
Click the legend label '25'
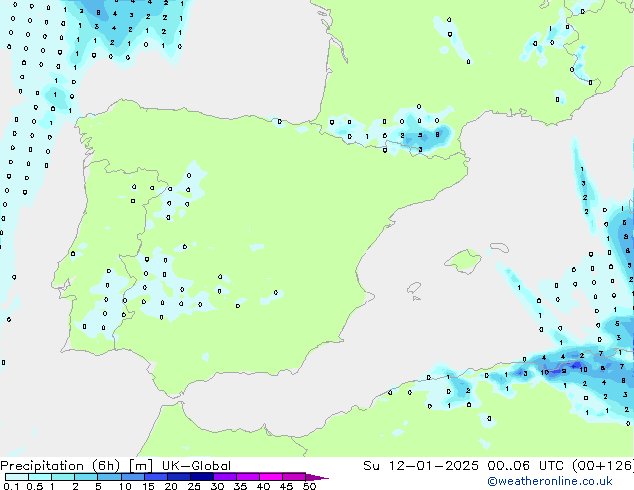click(194, 486)
